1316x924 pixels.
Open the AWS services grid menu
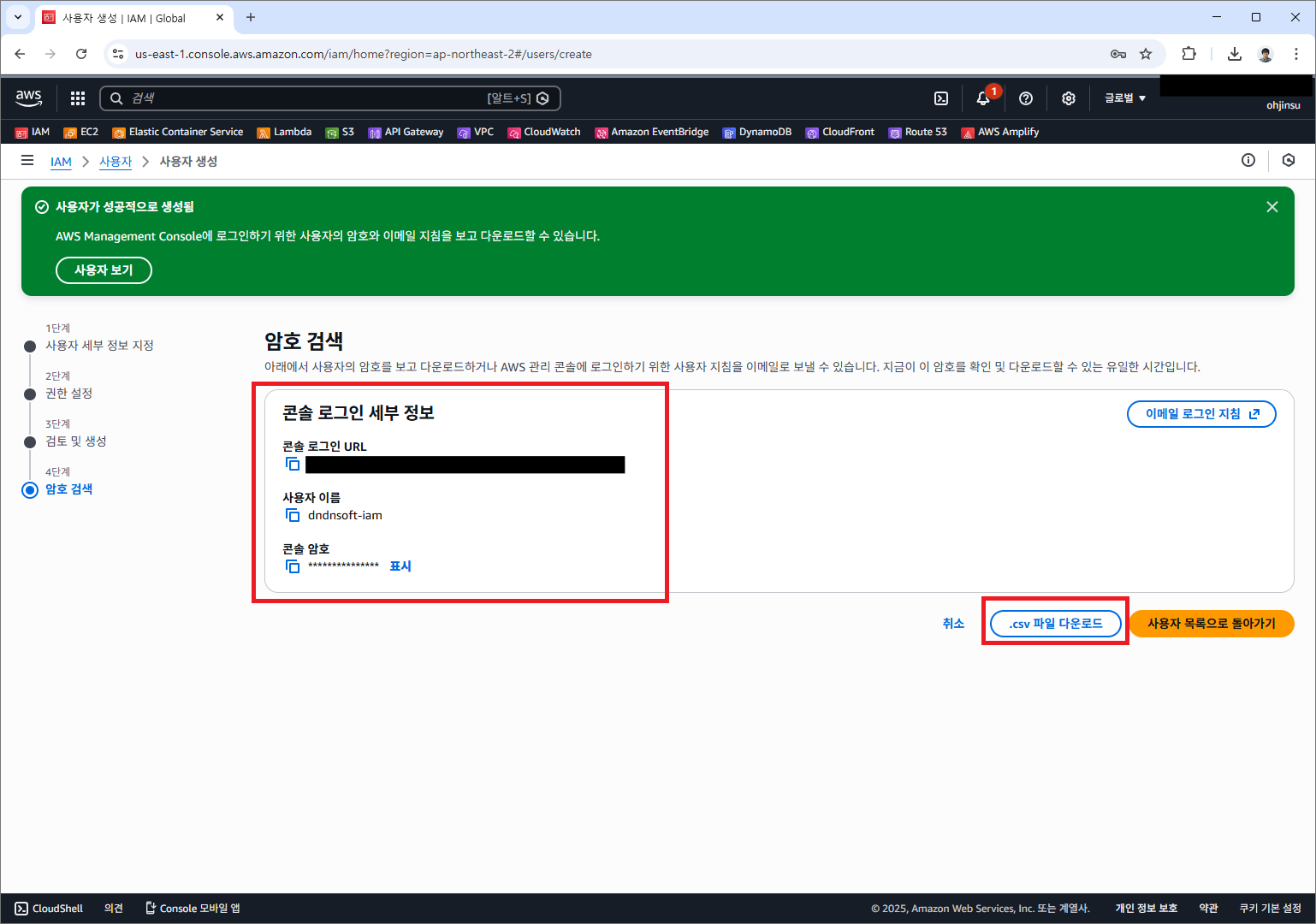(x=77, y=98)
